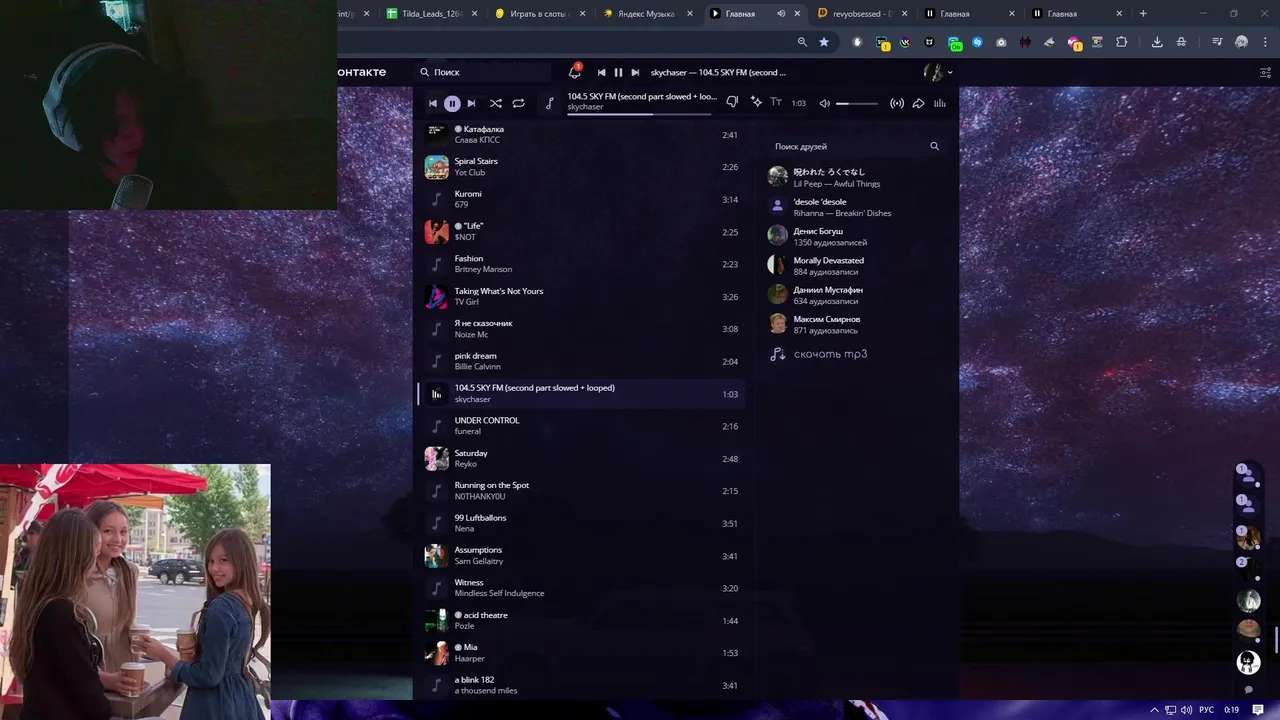1280x720 pixels.
Task: Skip to previous track in top header player
Action: tap(601, 72)
